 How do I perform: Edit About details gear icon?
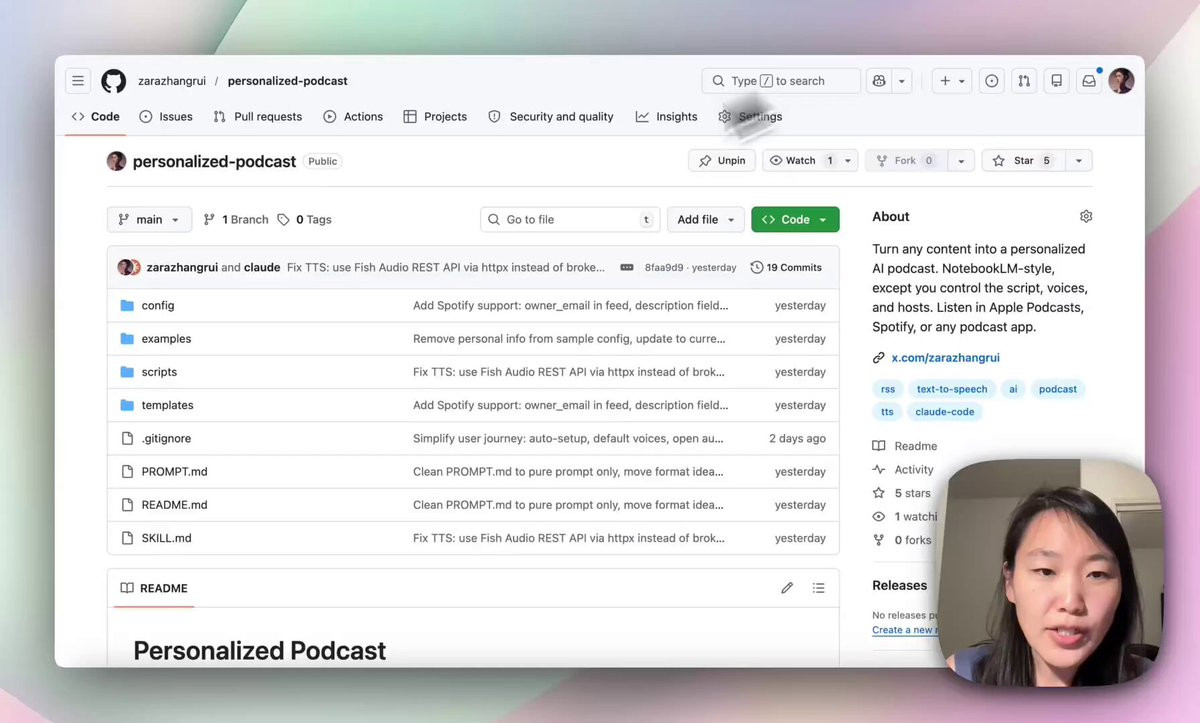[1086, 217]
